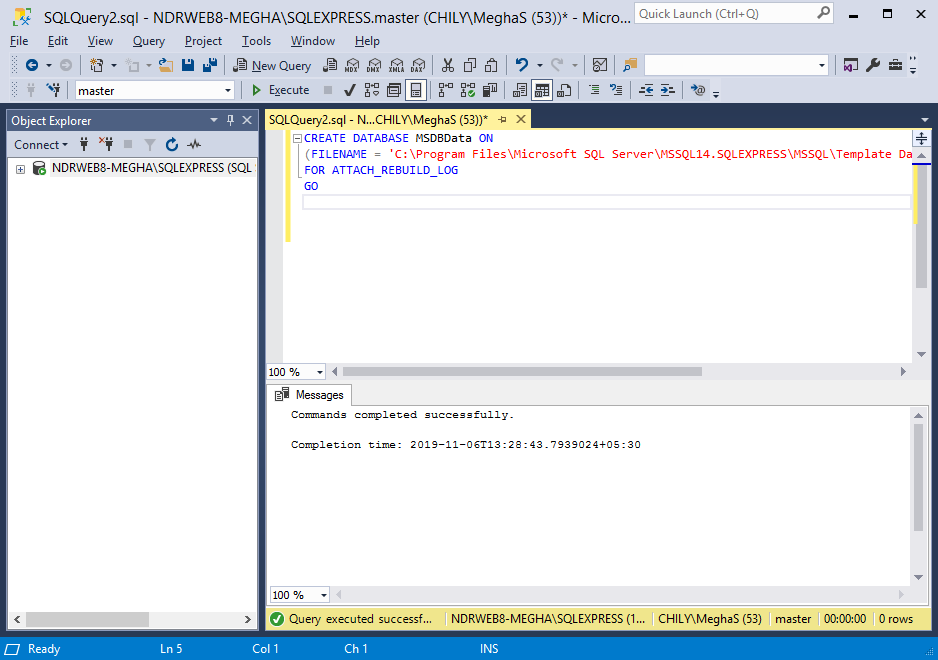Image resolution: width=938 pixels, height=660 pixels.
Task: Open the Connect dropdown in Object Explorer
Action: [x=40, y=145]
